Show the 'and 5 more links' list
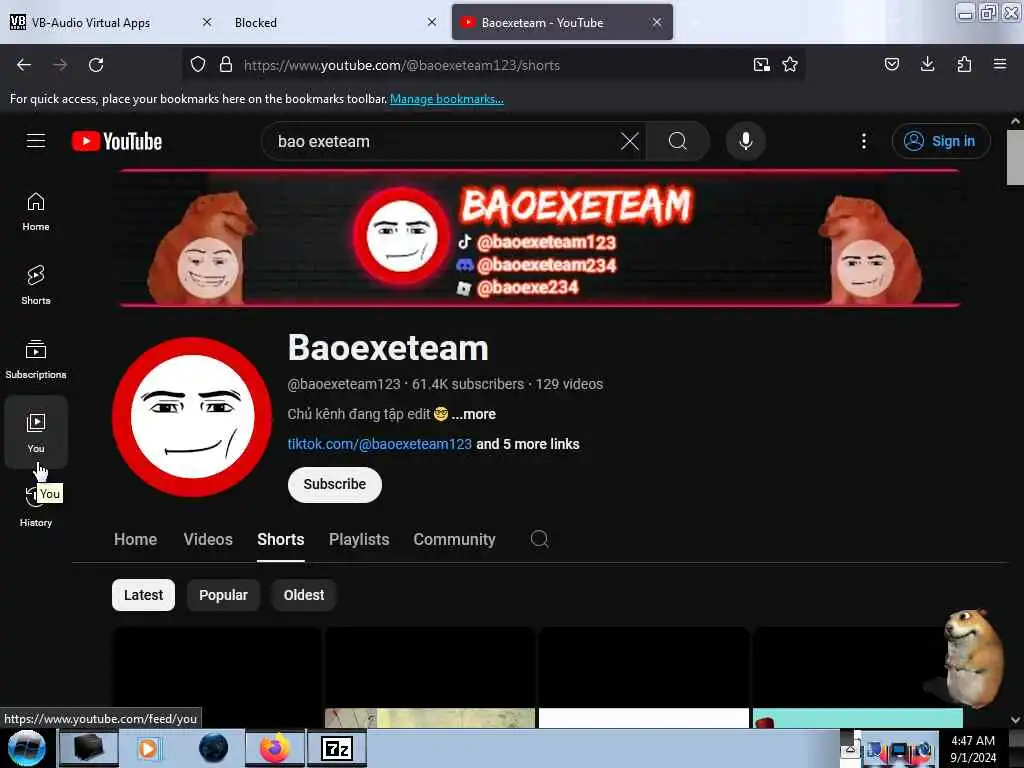 [528, 444]
